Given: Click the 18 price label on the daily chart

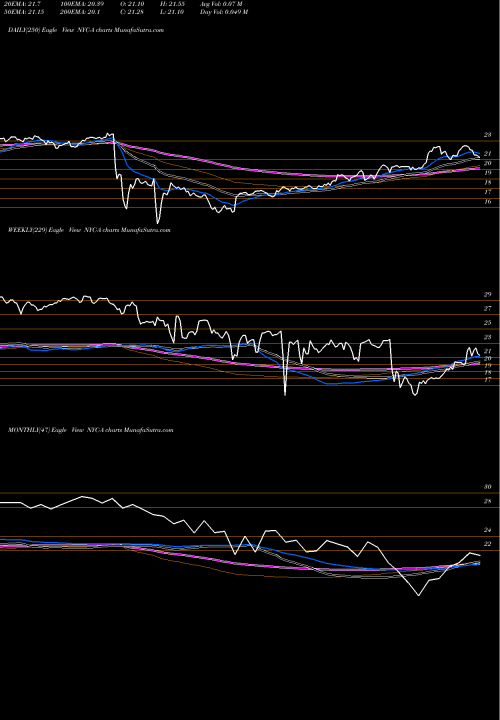Looking at the screenshot, I should [487, 183].
